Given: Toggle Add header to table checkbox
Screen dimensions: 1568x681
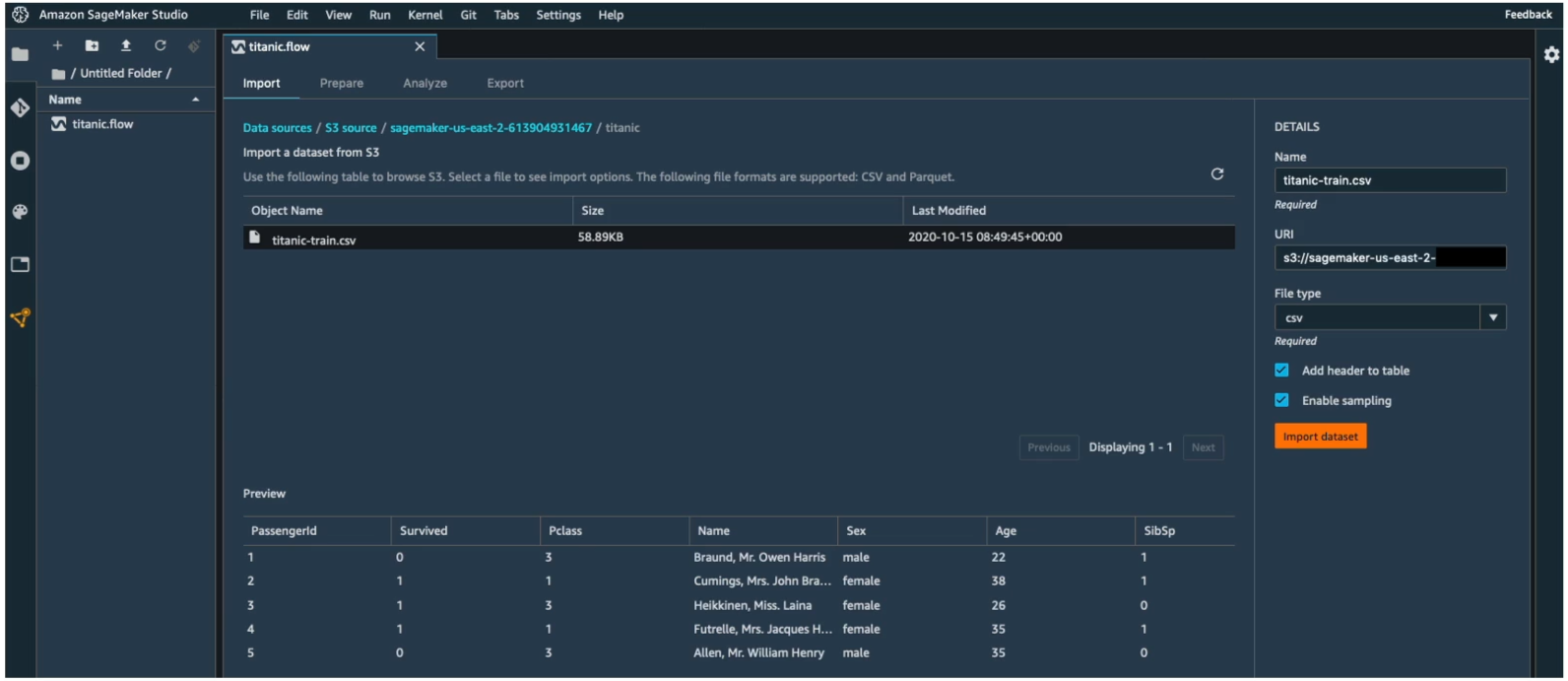Looking at the screenshot, I should pyautogui.click(x=1281, y=371).
